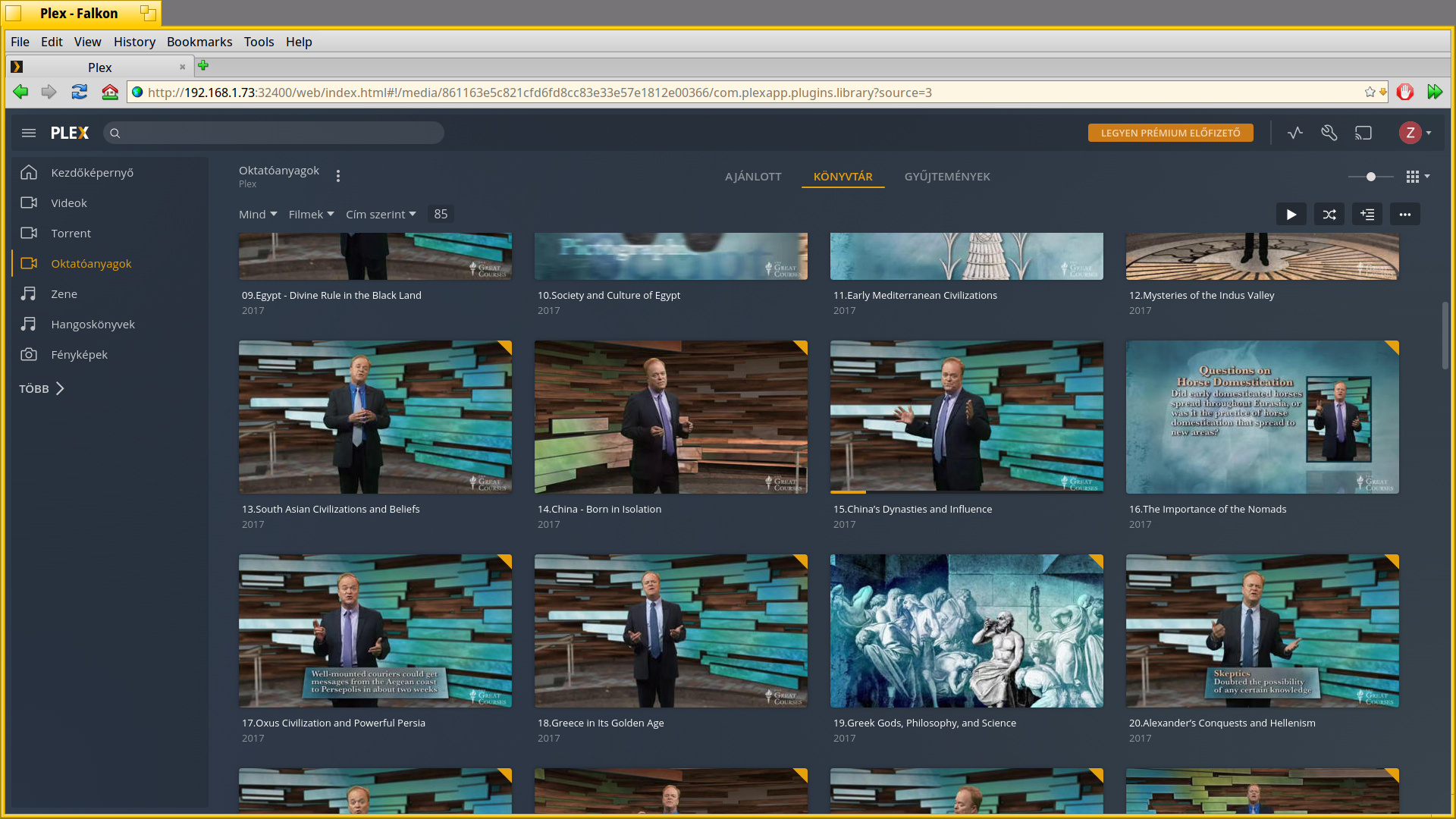Click the AdBlock hand icon

[1405, 92]
